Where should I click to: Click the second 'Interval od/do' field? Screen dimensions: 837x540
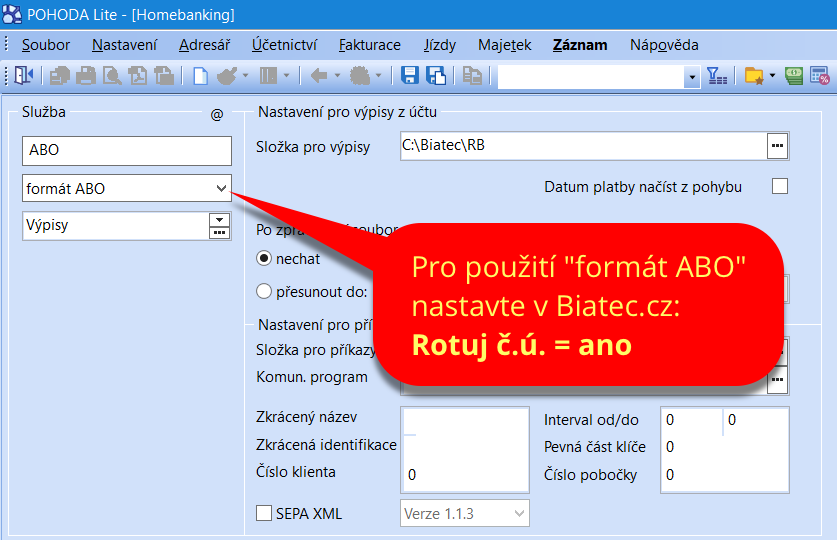(x=755, y=420)
